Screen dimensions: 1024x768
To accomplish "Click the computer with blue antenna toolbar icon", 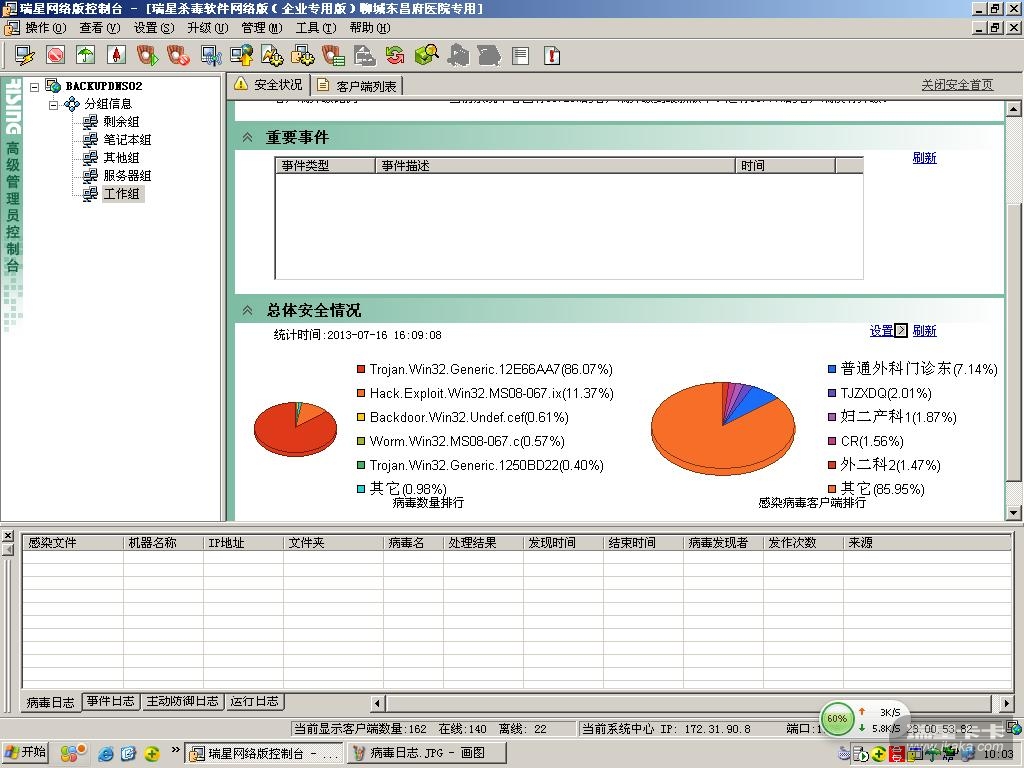I will [x=211, y=56].
